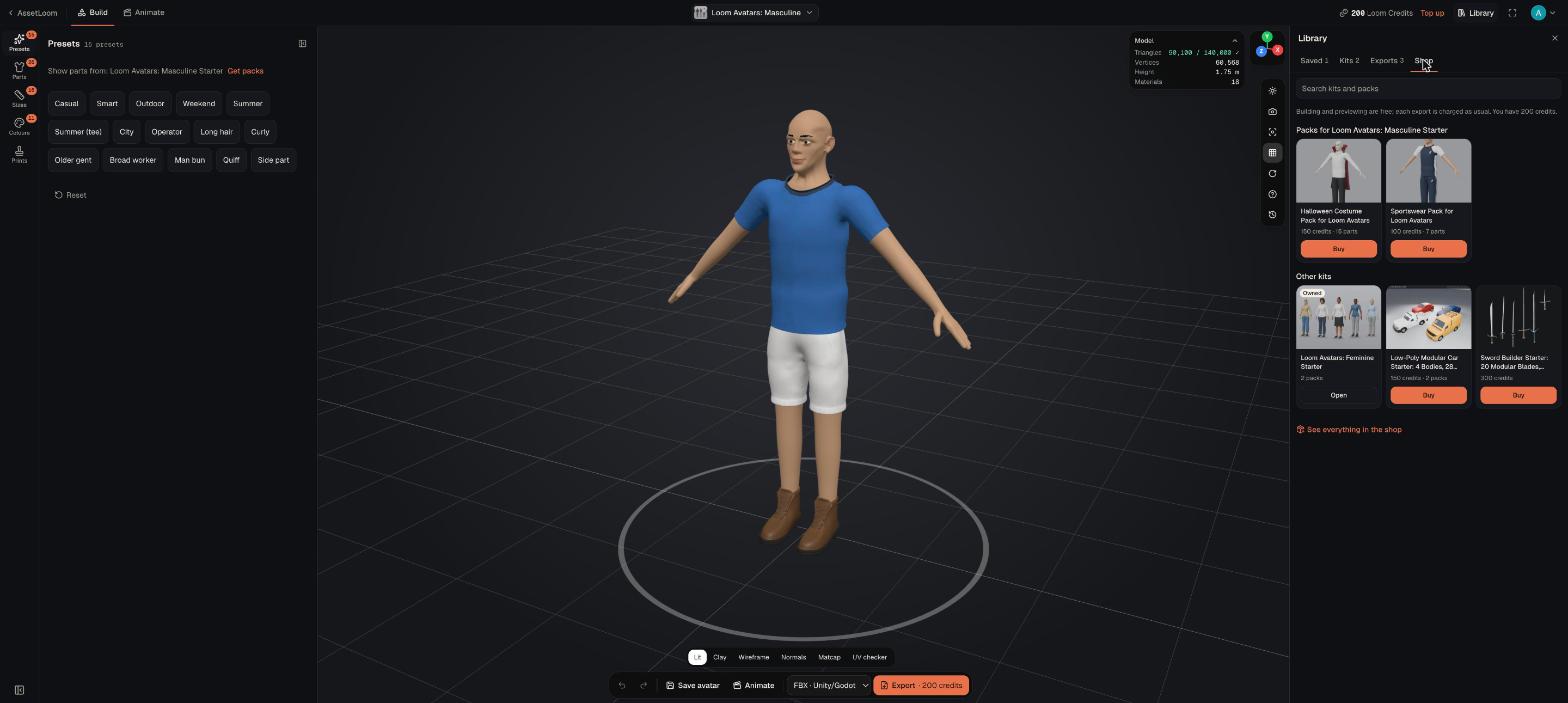Close the Library panel
Viewport: 1568px width, 703px height.
[x=1554, y=38]
